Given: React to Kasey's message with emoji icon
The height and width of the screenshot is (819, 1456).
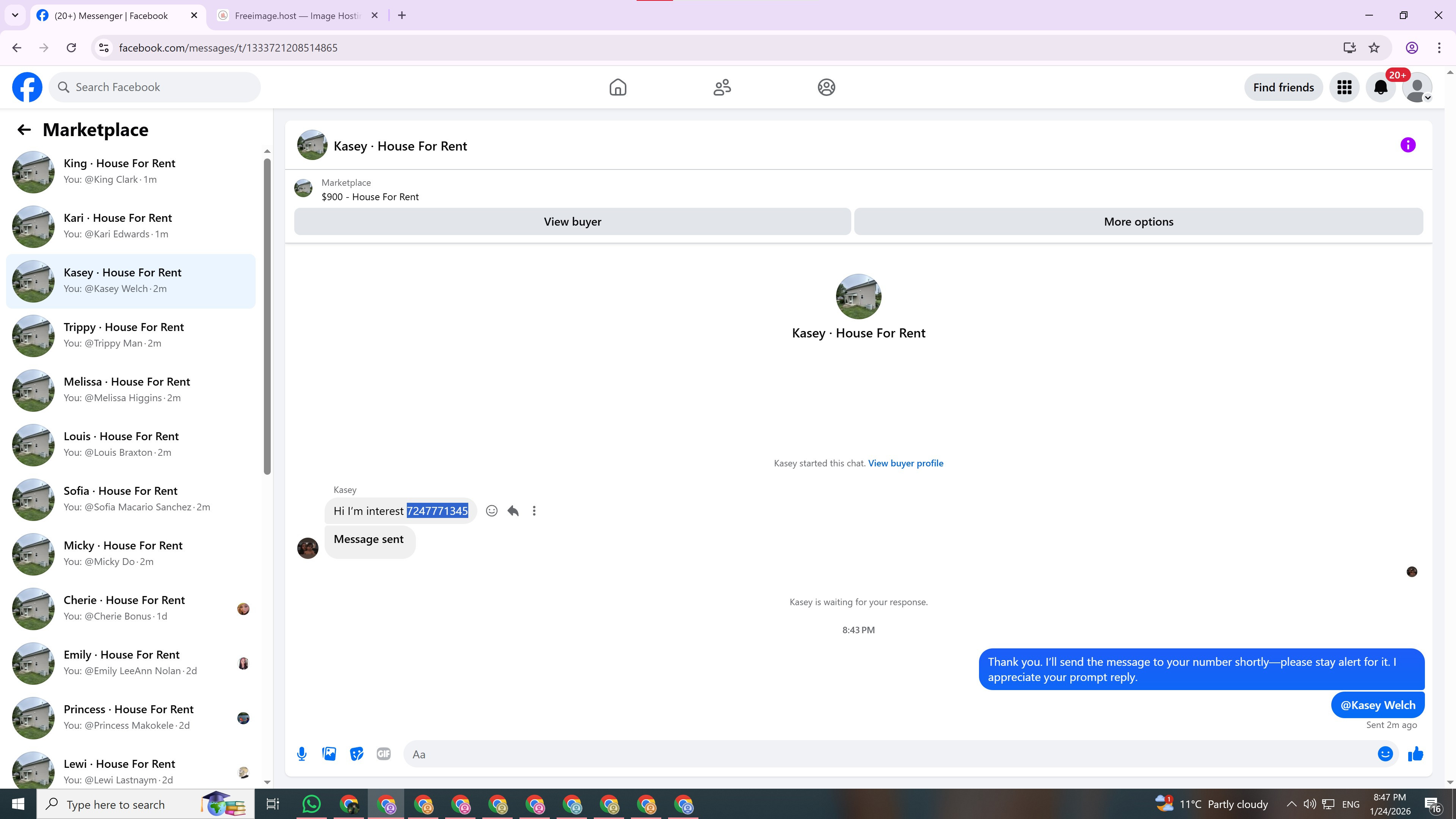Looking at the screenshot, I should [492, 511].
